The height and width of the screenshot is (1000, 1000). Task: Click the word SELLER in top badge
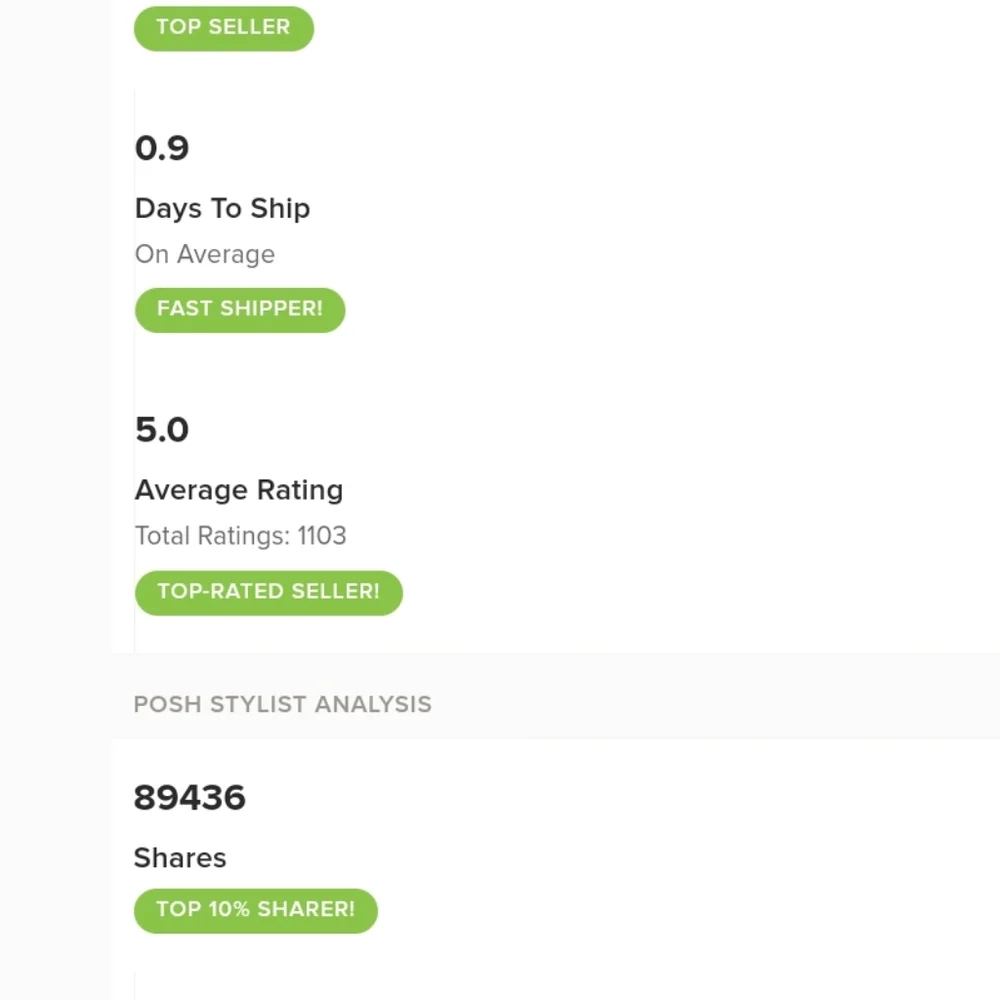pyautogui.click(x=249, y=27)
